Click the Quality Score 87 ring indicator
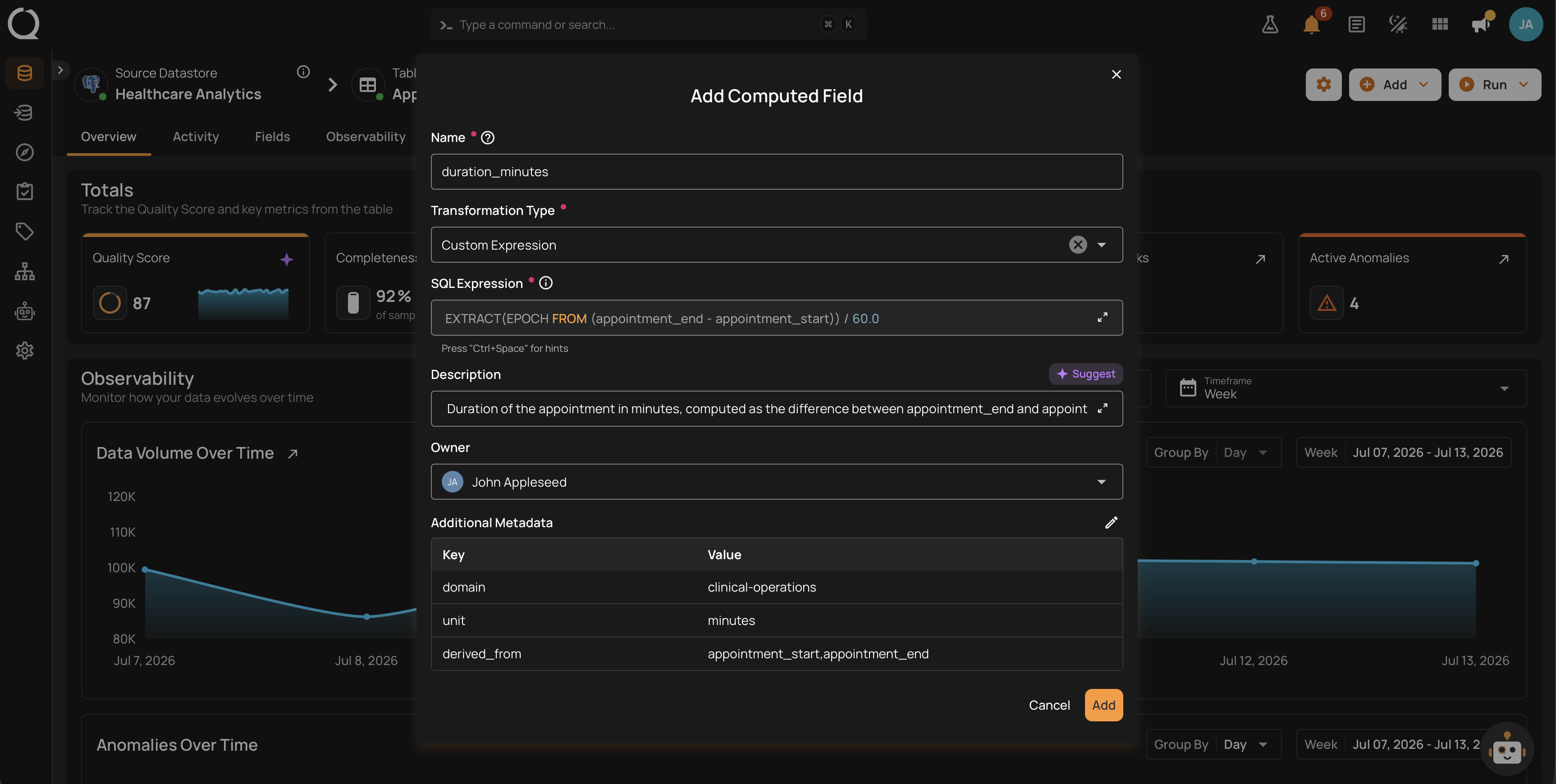The height and width of the screenshot is (784, 1556). pos(110,303)
